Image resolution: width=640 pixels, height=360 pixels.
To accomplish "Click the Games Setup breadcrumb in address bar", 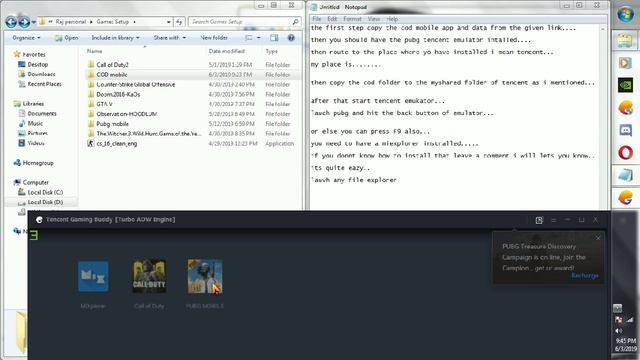I will (x=113, y=22).
